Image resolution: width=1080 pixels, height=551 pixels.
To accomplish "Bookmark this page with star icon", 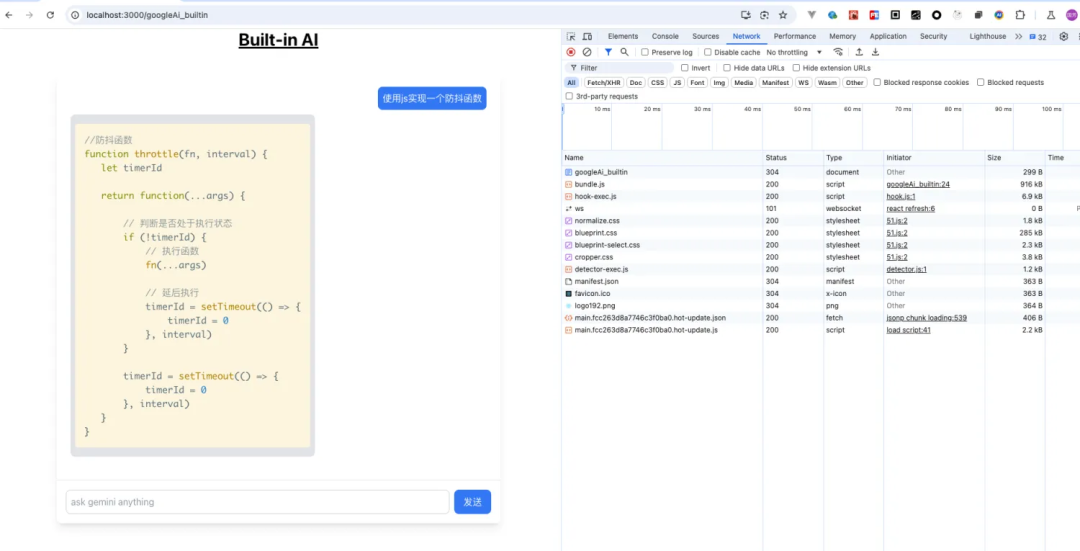I will [782, 15].
